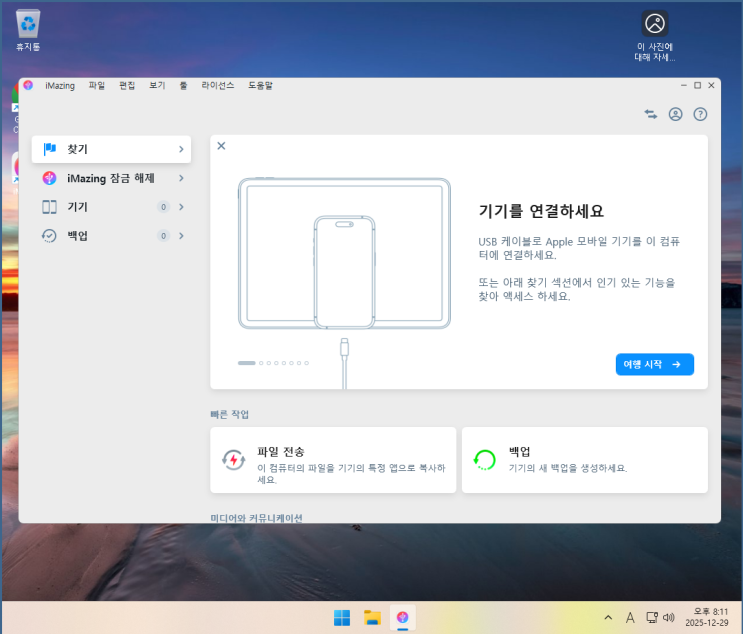The width and height of the screenshot is (743, 634).
Task: Expand the 백업 sidebar chevron
Action: [x=181, y=236]
